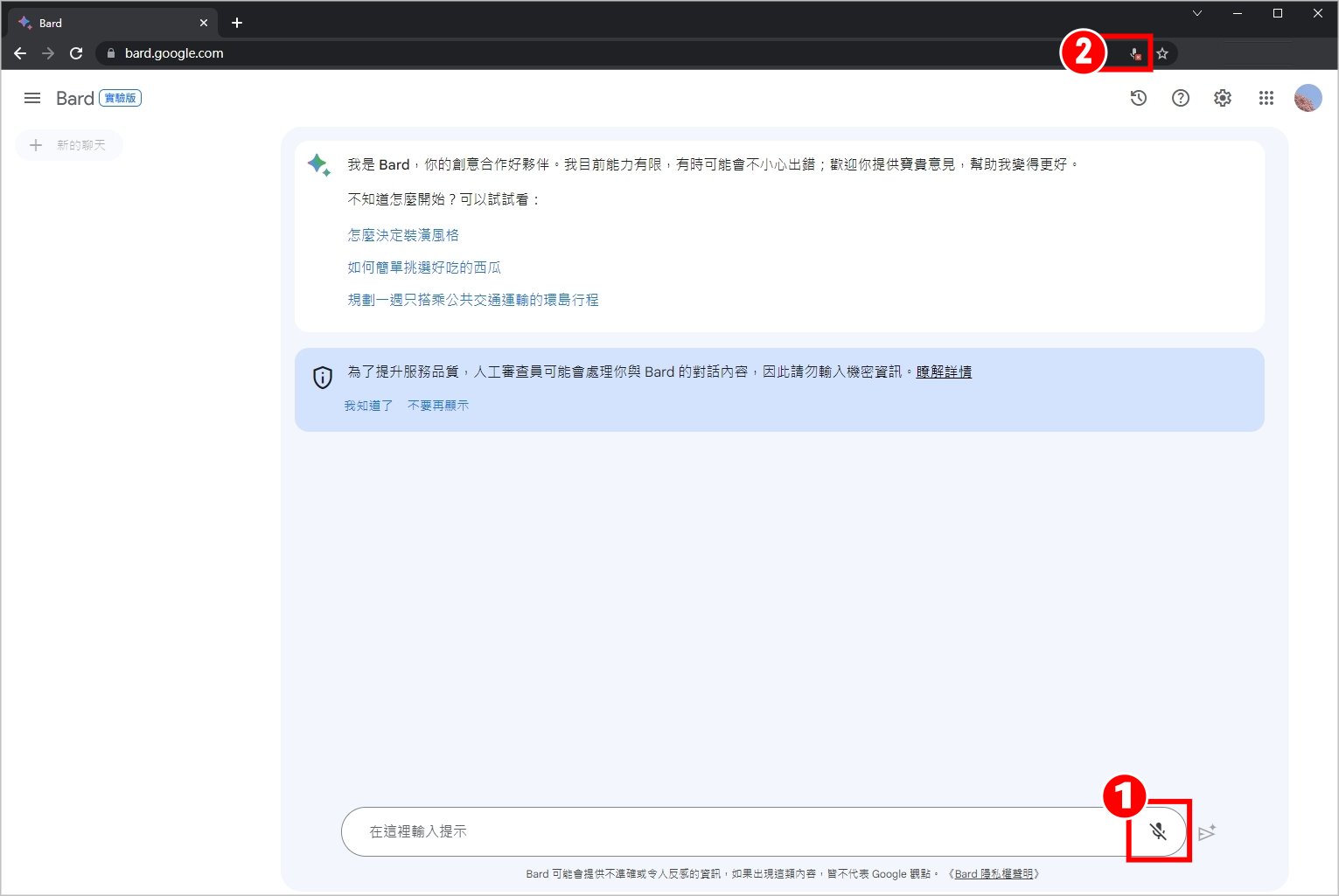Open the main hamburger menu
Screen dimensions: 1339x896
coord(32,98)
